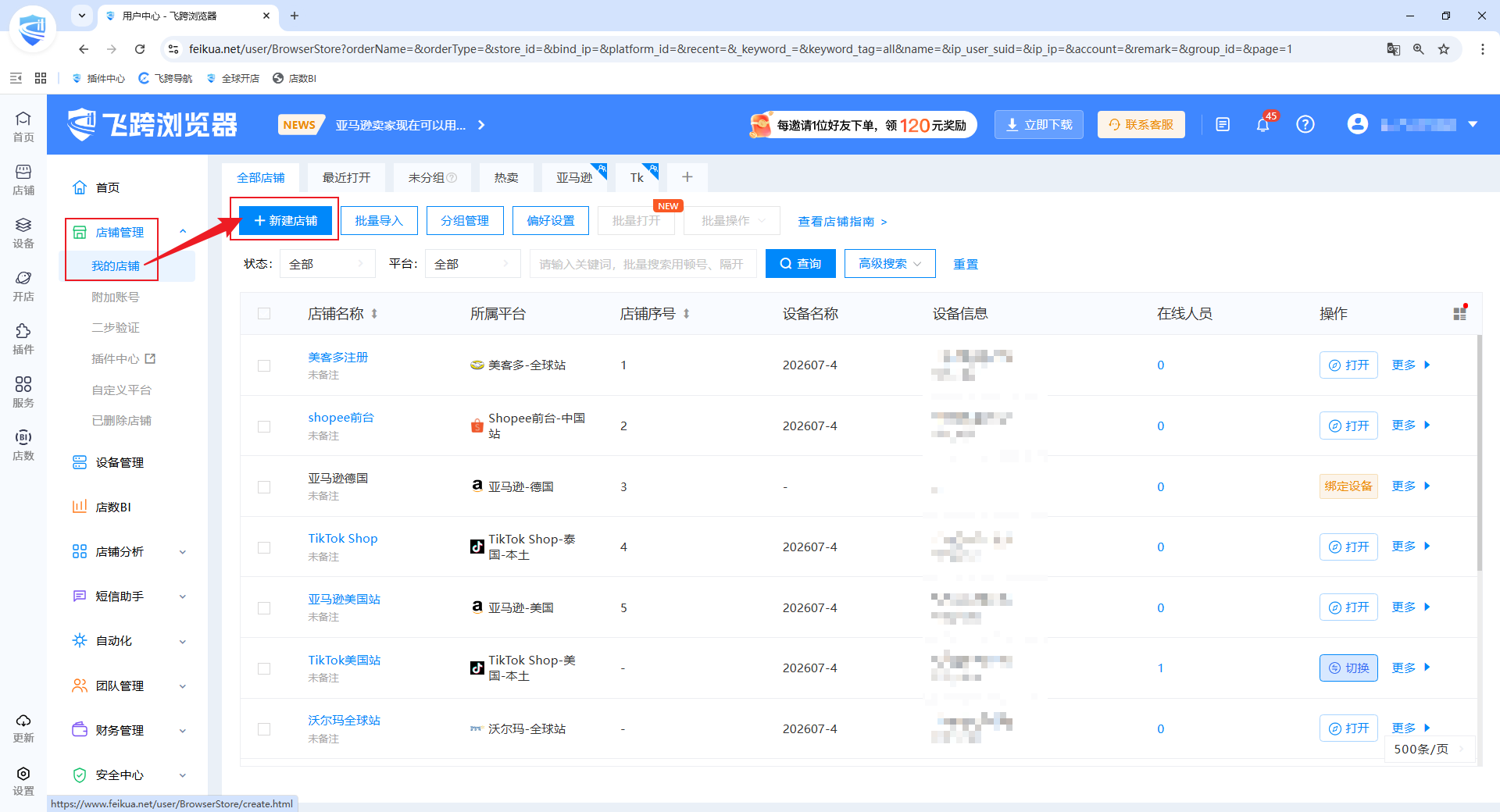
Task: Check the box for 沃尔玛全球站 row
Action: [264, 729]
